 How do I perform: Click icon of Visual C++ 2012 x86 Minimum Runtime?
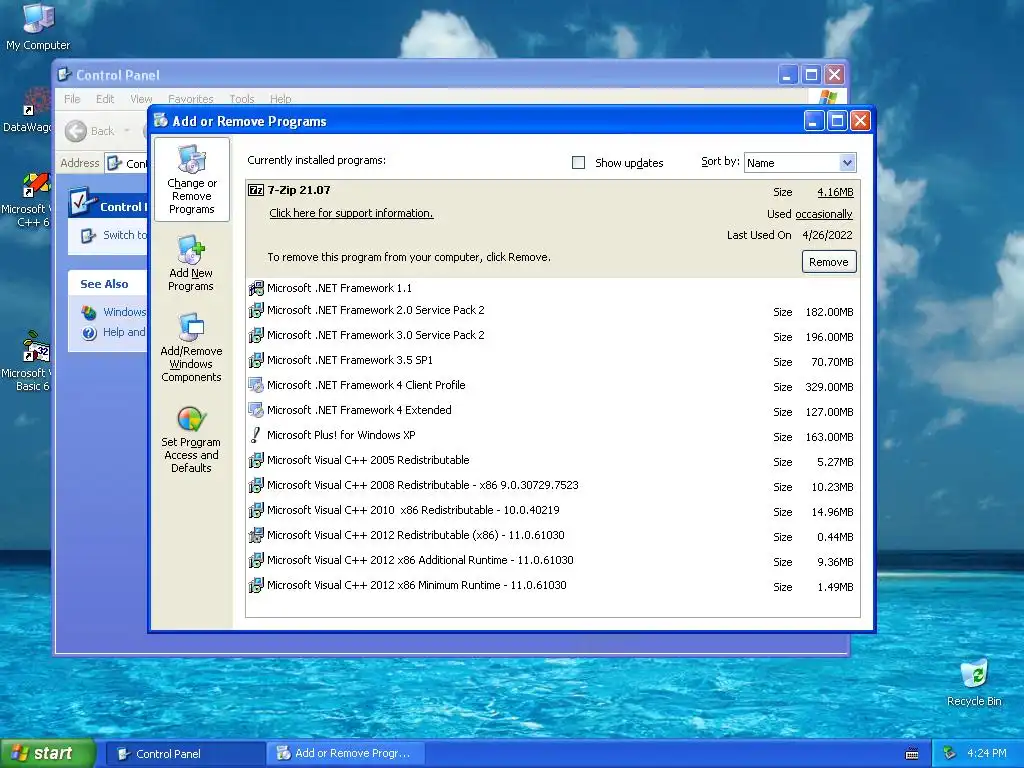(256, 585)
